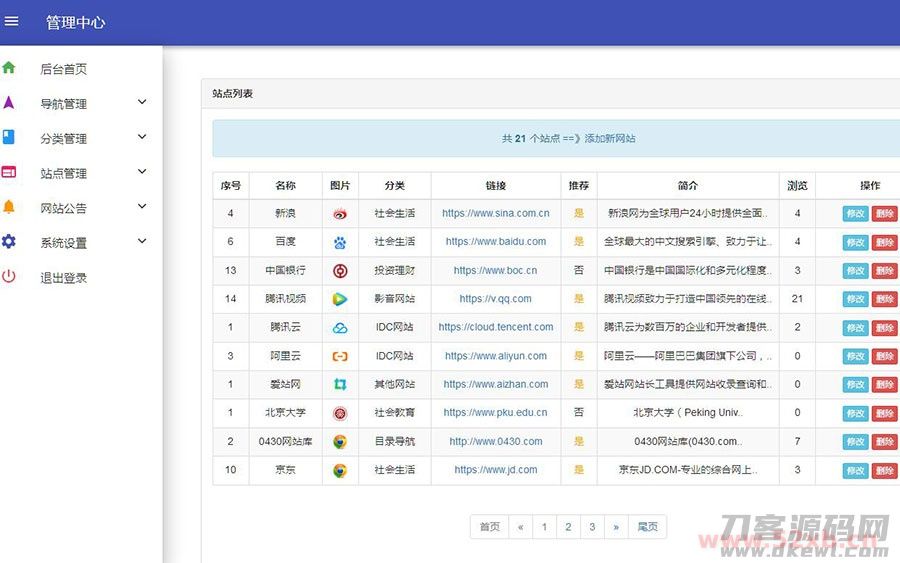Click the system settings gear icon
This screenshot has height=563, width=900.
[9, 242]
